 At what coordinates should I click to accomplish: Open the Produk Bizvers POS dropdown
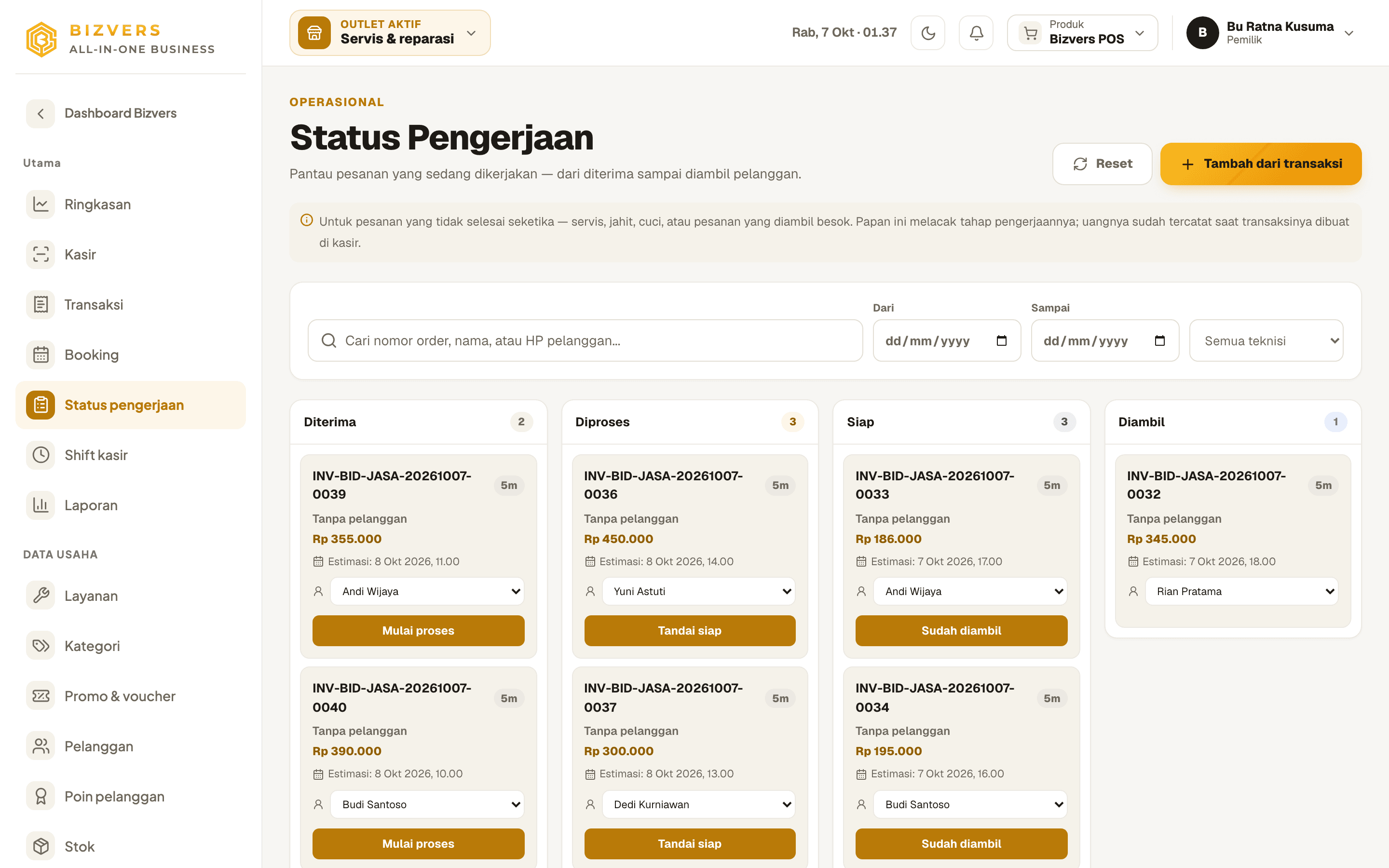click(x=1082, y=33)
